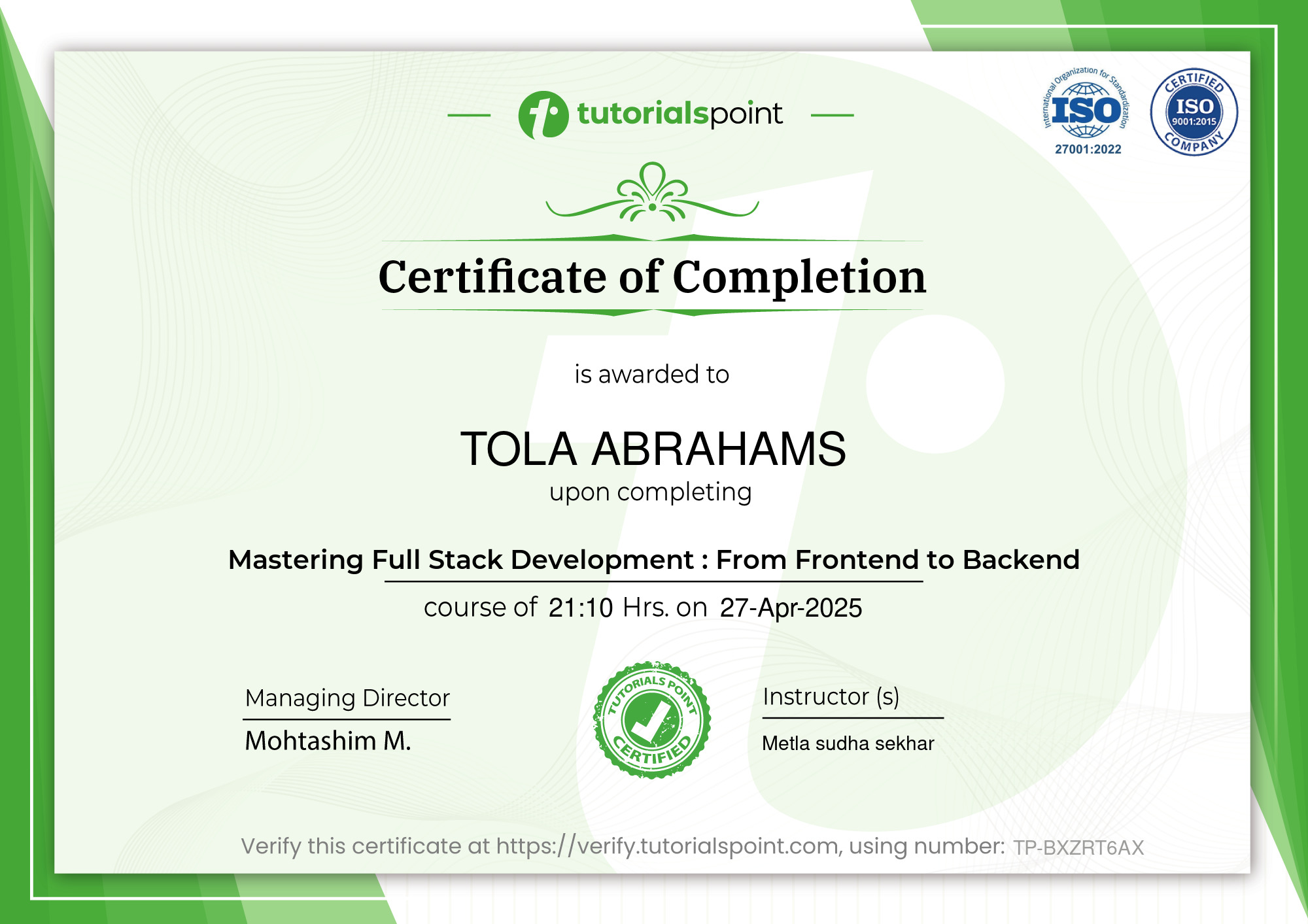
Task: Click the completion date 27-Apr-2025
Action: 791,607
